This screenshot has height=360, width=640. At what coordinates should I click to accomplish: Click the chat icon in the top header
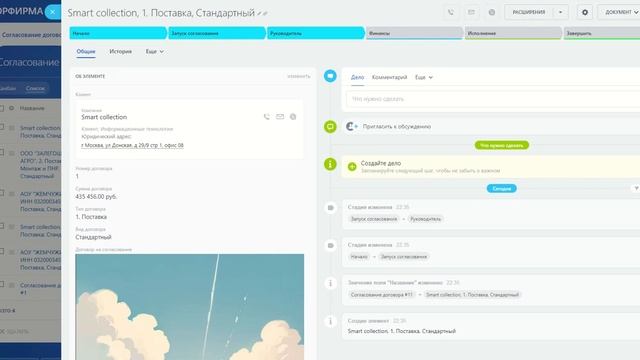(492, 12)
